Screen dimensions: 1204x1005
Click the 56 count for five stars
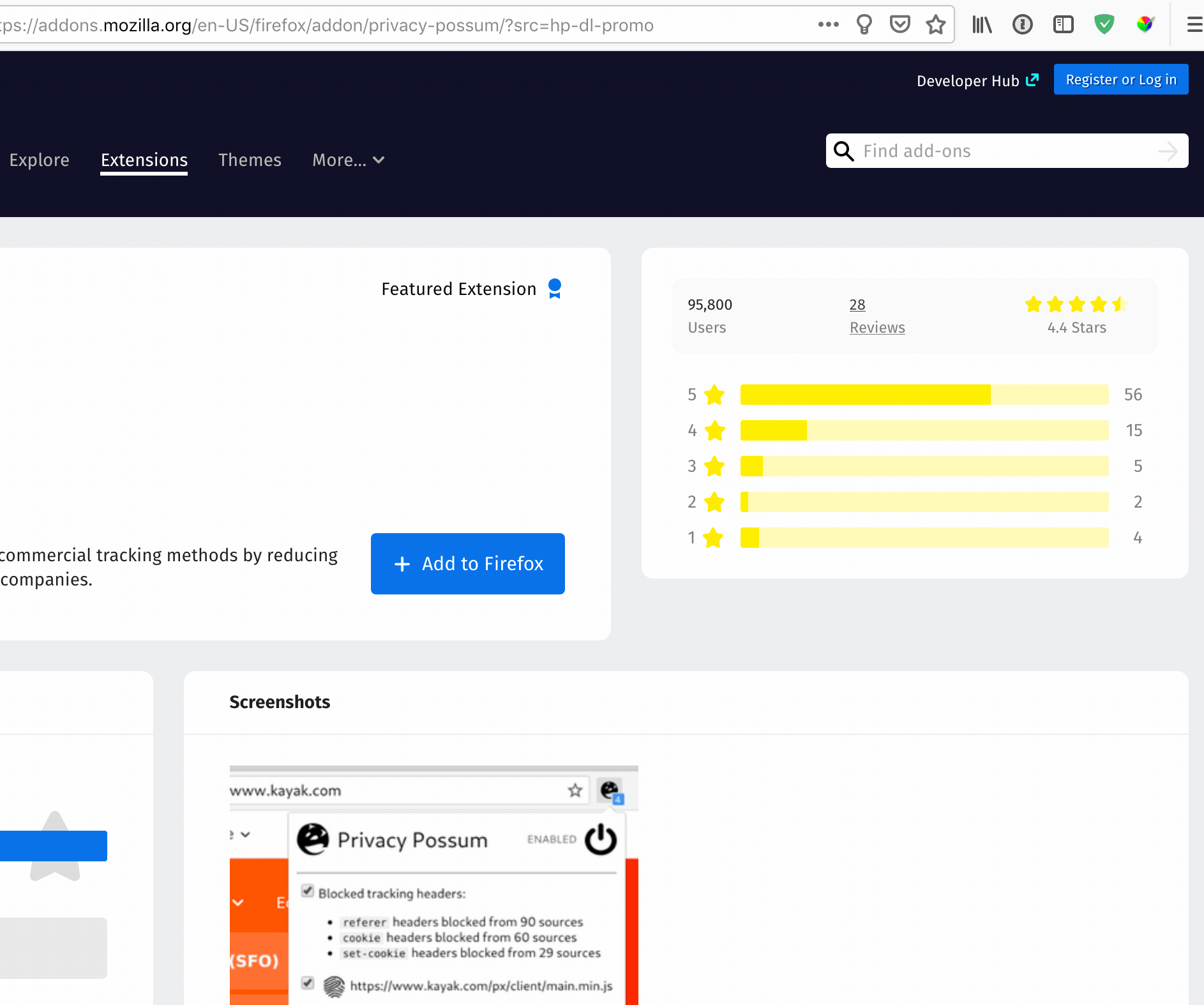tap(1133, 395)
